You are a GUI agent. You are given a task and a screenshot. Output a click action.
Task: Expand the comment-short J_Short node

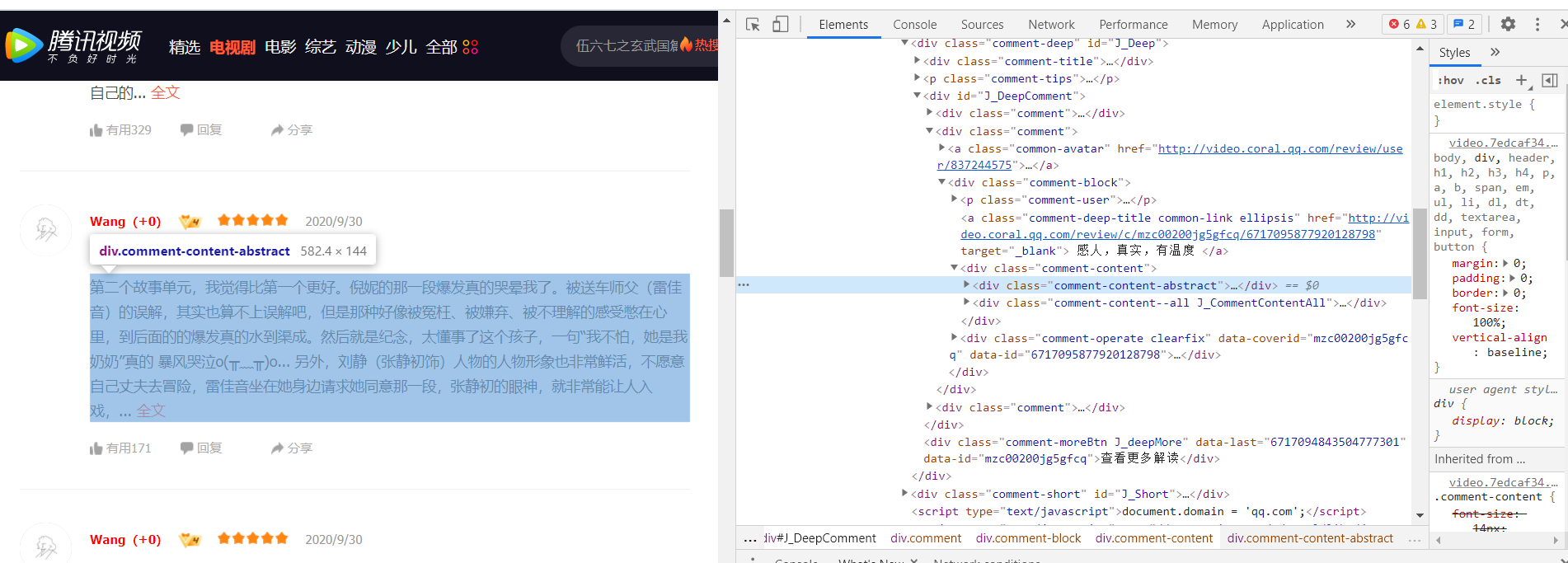pyautogui.click(x=904, y=494)
